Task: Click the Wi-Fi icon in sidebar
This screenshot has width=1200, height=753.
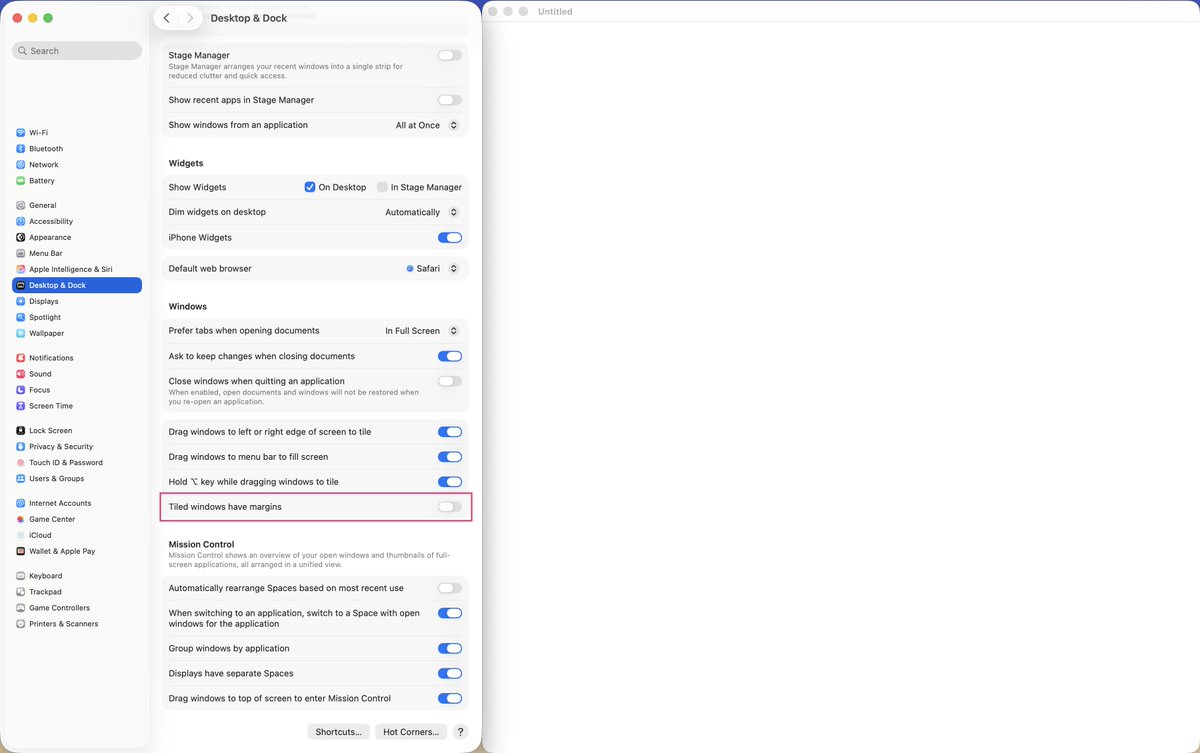Action: pos(20,133)
